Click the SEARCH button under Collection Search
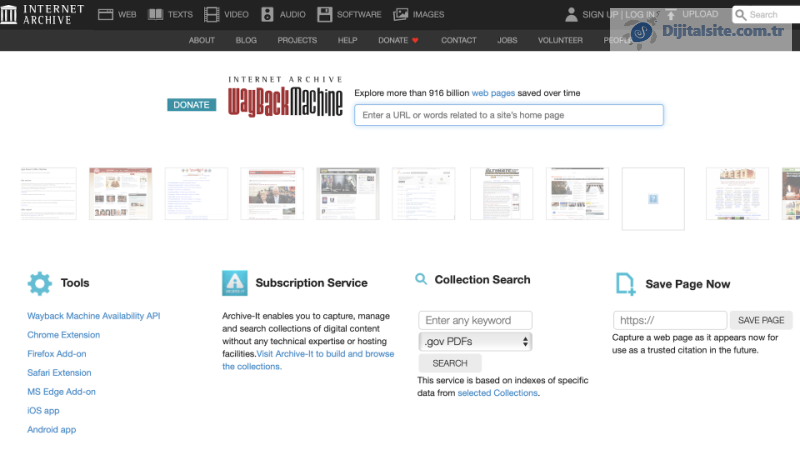 tap(450, 363)
